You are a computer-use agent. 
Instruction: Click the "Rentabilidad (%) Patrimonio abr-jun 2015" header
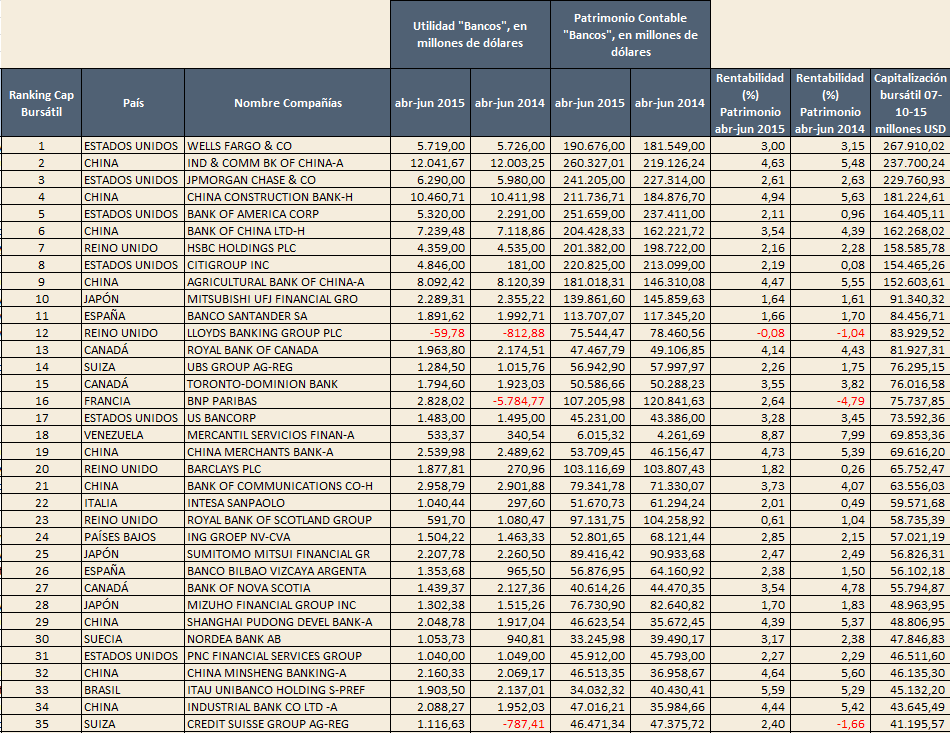pyautogui.click(x=750, y=103)
